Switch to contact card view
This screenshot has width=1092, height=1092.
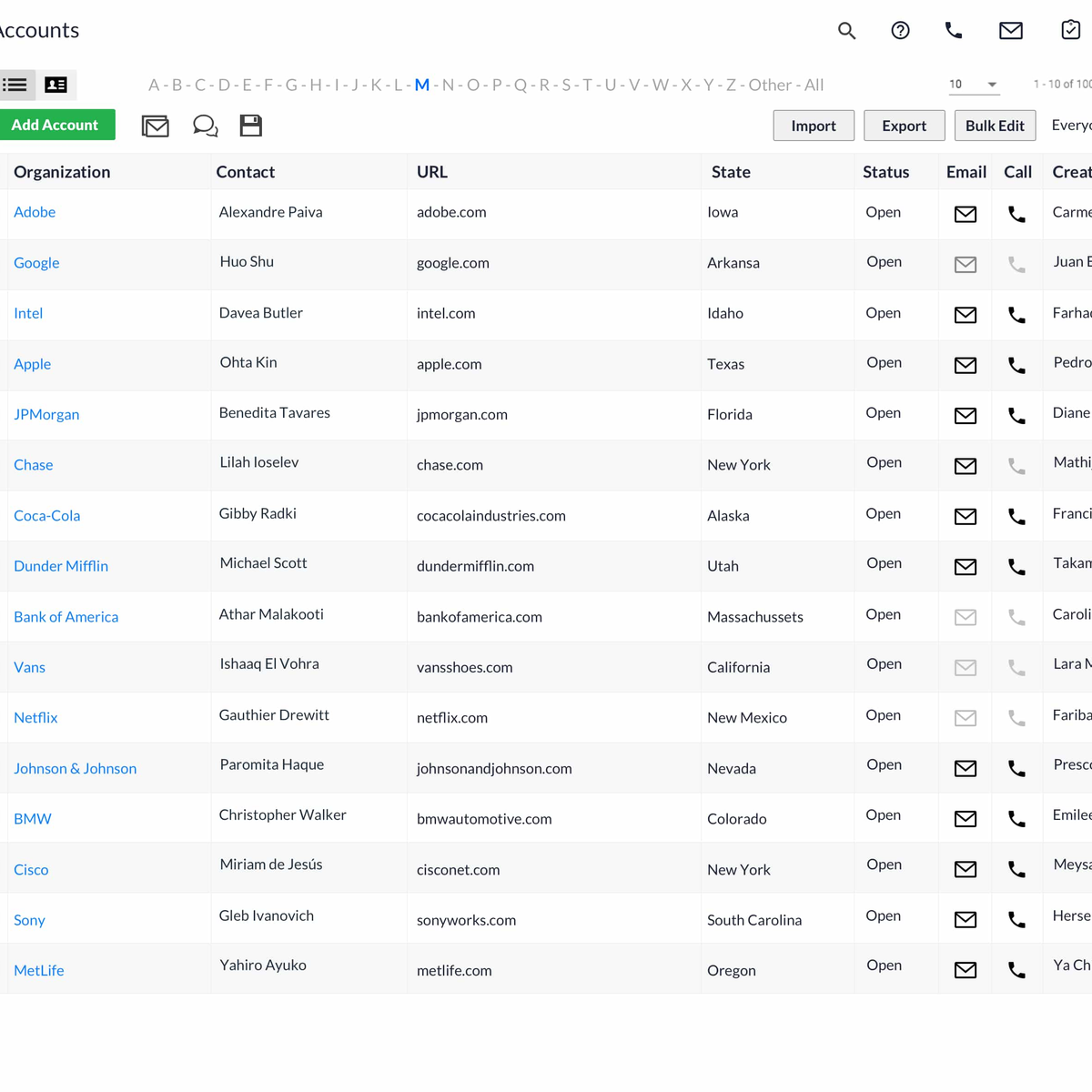(x=56, y=85)
